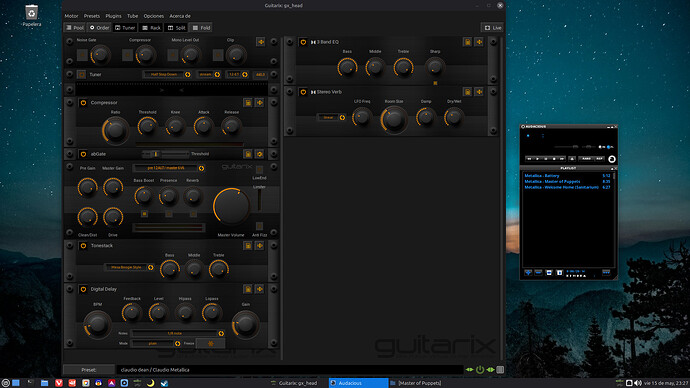The image size is (690, 388).
Task: Open the 12-ET temperament dropdown
Action: 238,75
